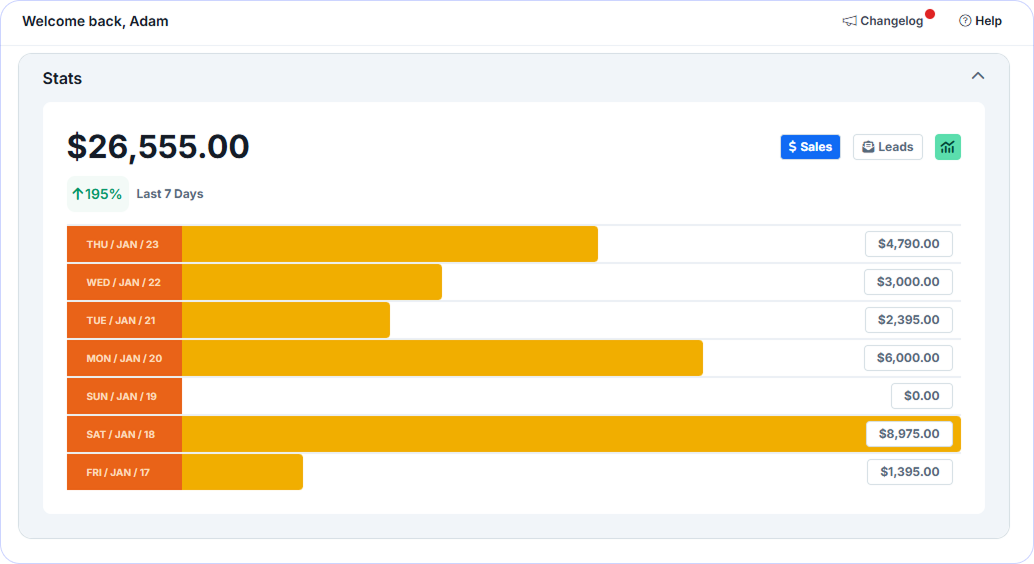The width and height of the screenshot is (1034, 564).
Task: Switch stats to Sales view
Action: coord(810,147)
